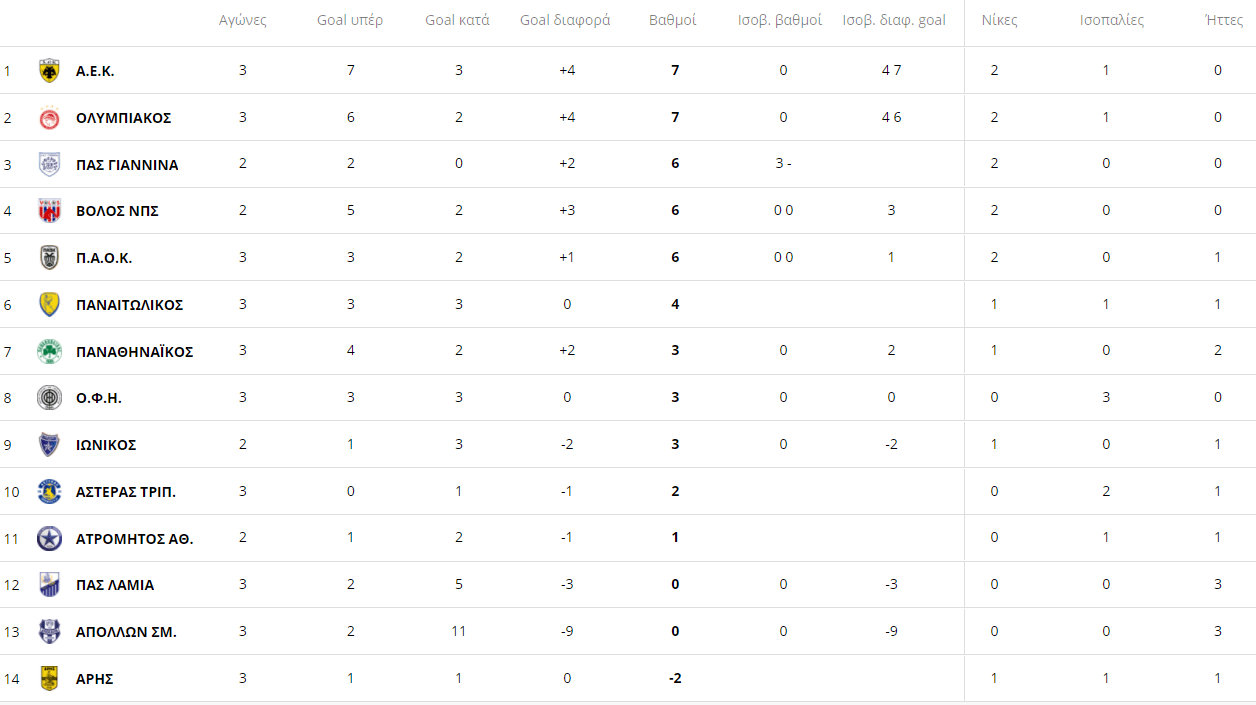Click the O.F.I. round crest icon
This screenshot has width=1256, height=705.
[x=49, y=398]
